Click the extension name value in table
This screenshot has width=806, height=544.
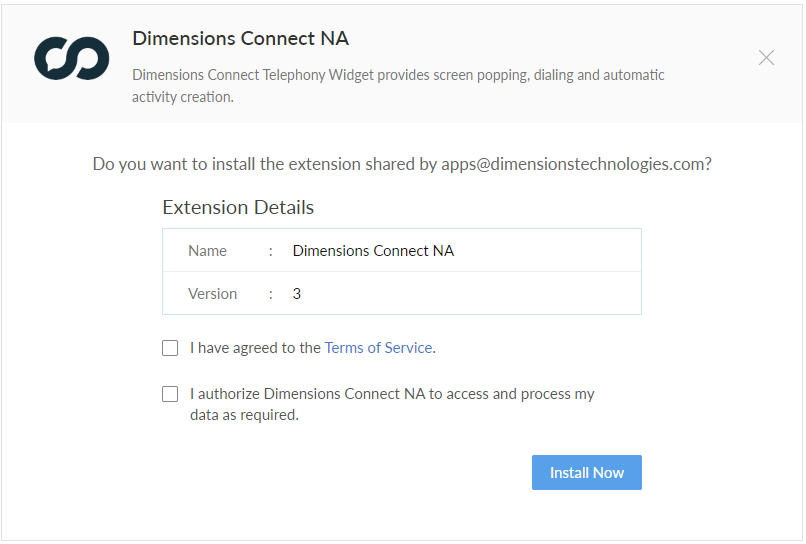pyautogui.click(x=373, y=251)
